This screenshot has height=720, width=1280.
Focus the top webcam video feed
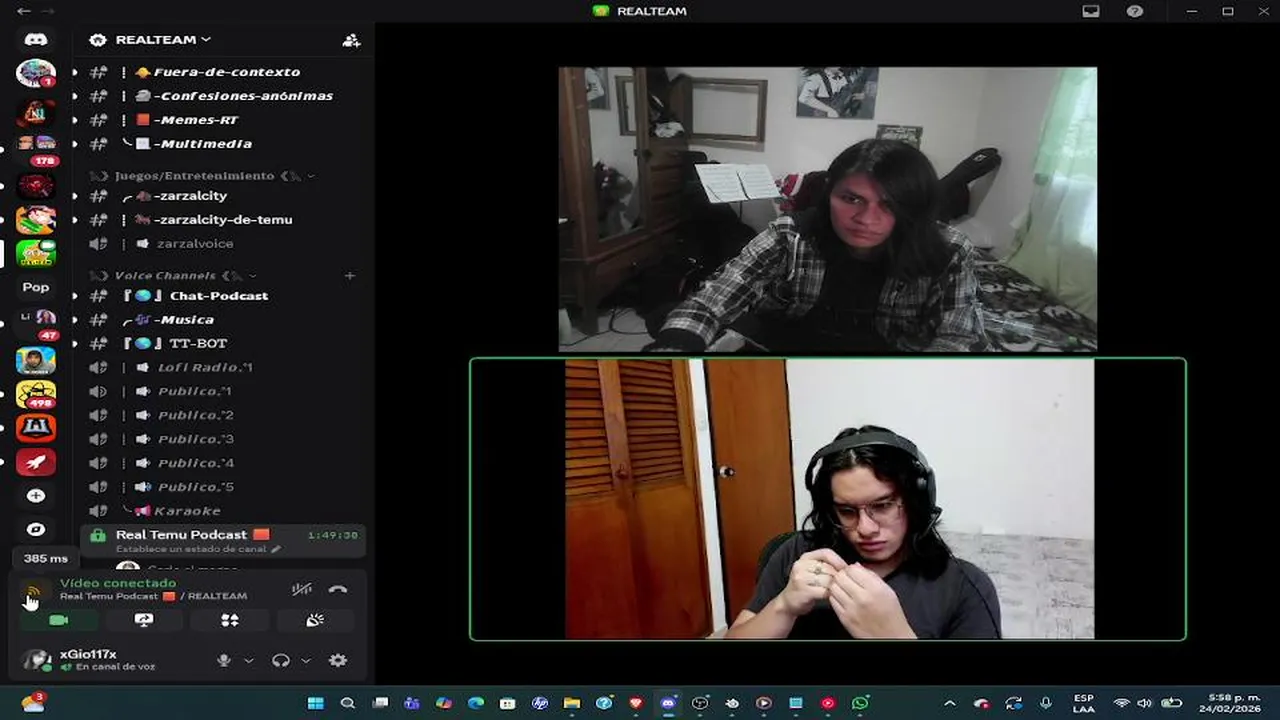pos(828,210)
